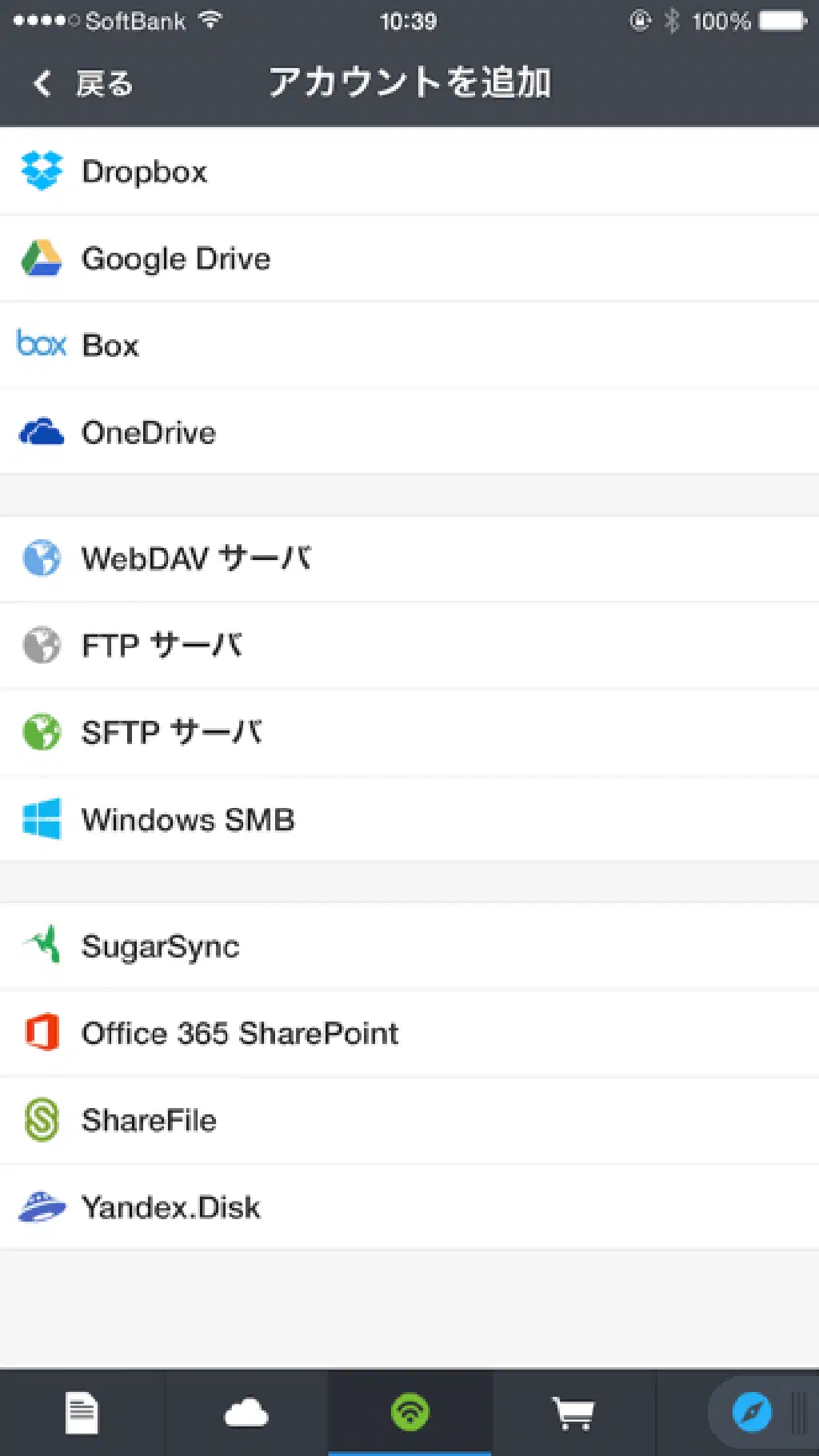Open the shopping cart store tab
819x1456 pixels.
[x=573, y=1413]
